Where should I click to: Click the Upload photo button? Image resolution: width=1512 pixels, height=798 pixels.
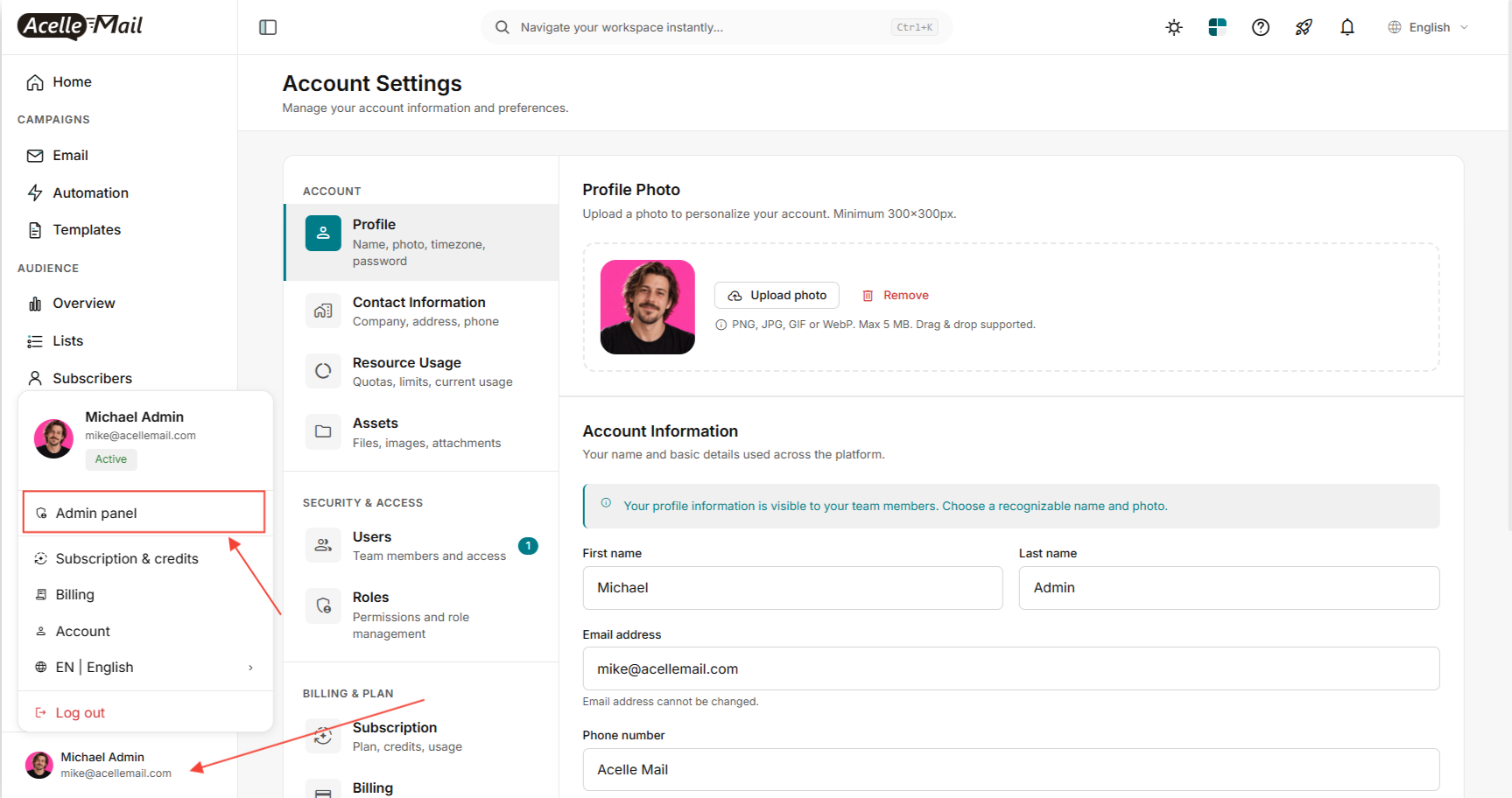coord(777,296)
